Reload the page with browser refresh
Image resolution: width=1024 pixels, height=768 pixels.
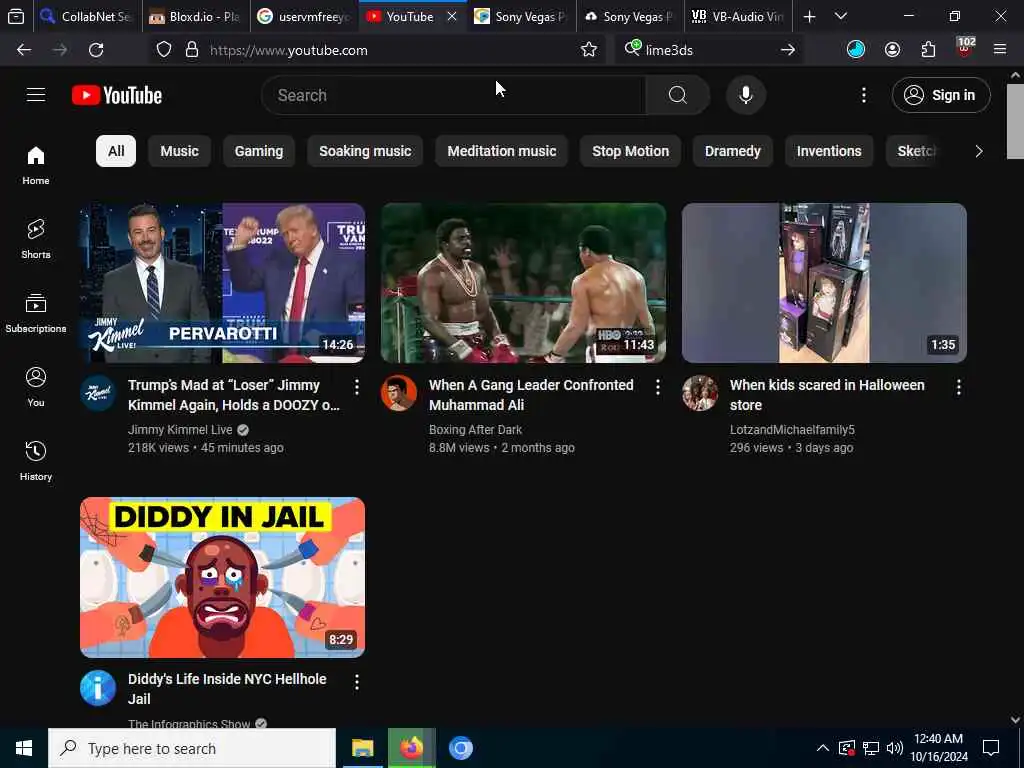pos(96,50)
